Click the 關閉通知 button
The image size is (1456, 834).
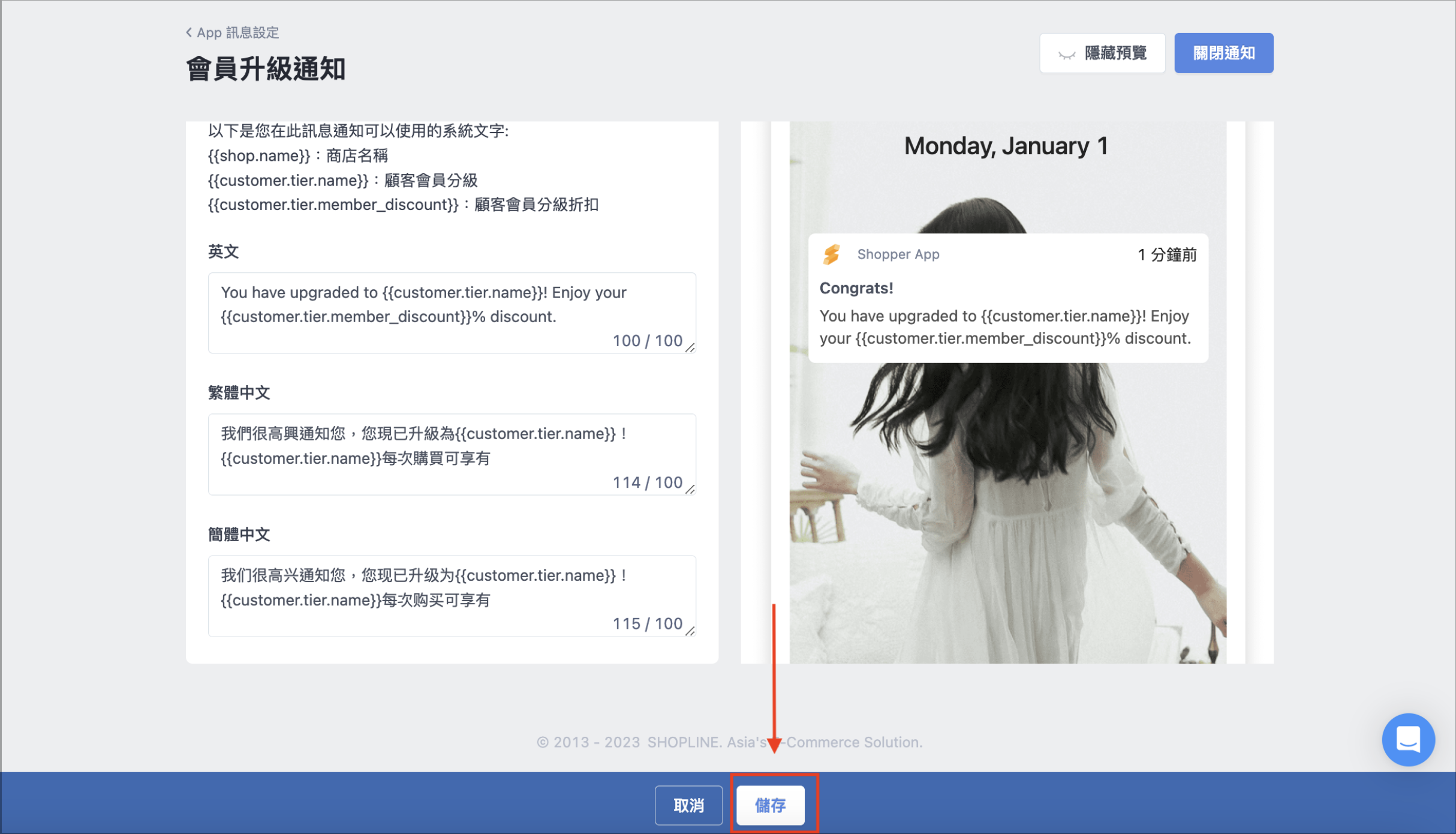coord(1223,53)
